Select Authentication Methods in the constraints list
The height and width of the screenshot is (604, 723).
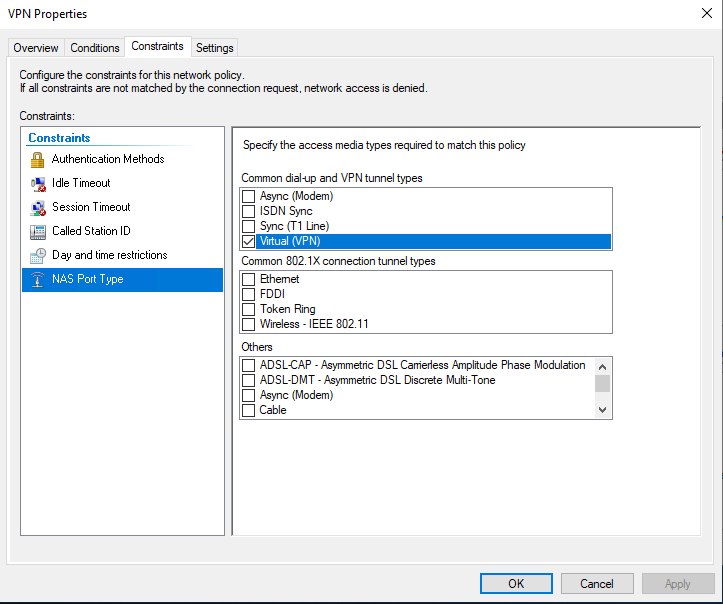coord(122,159)
